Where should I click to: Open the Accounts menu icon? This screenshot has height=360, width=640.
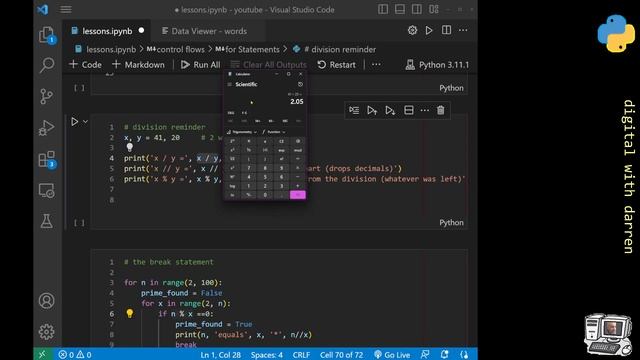pos(47,301)
